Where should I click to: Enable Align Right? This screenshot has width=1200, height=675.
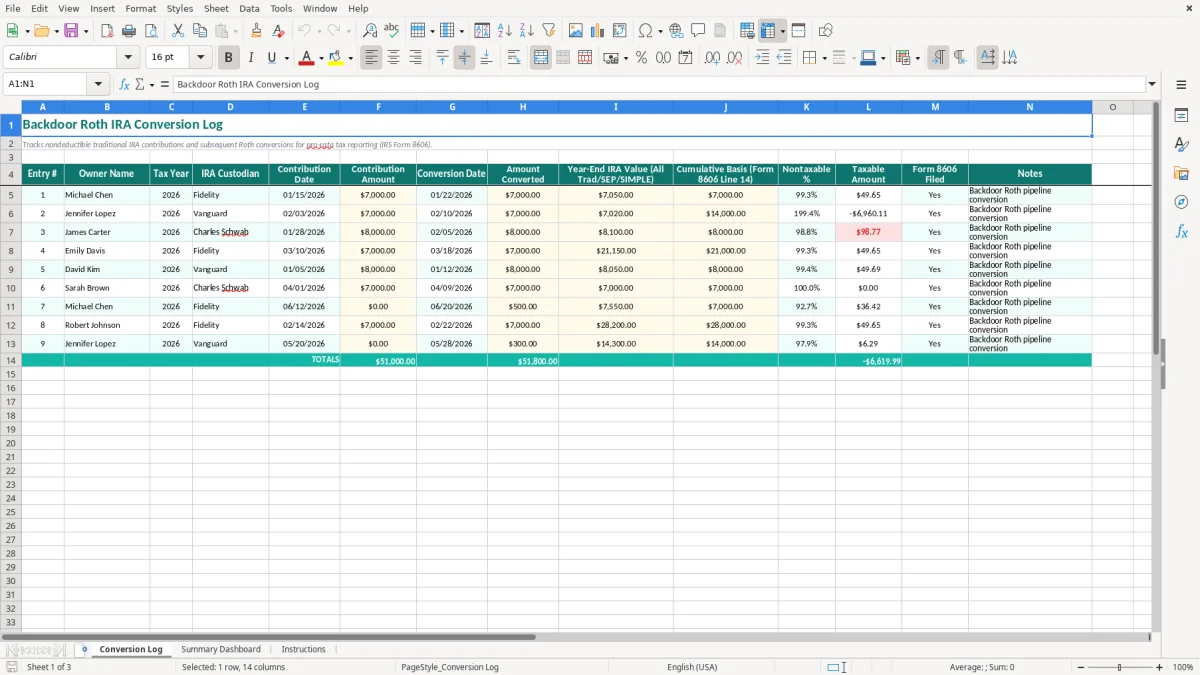pos(416,58)
